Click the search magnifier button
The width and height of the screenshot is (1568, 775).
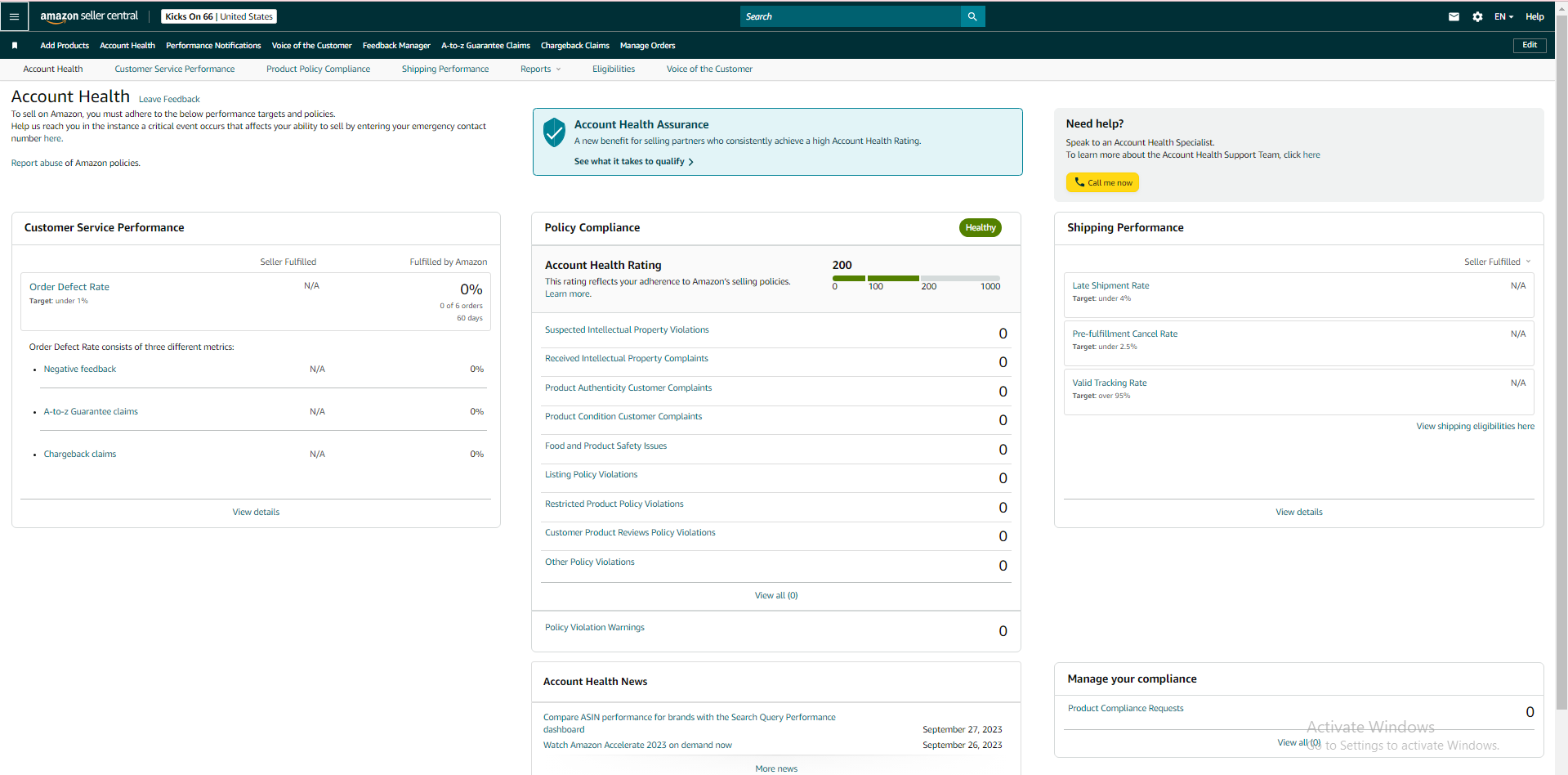pyautogui.click(x=972, y=16)
